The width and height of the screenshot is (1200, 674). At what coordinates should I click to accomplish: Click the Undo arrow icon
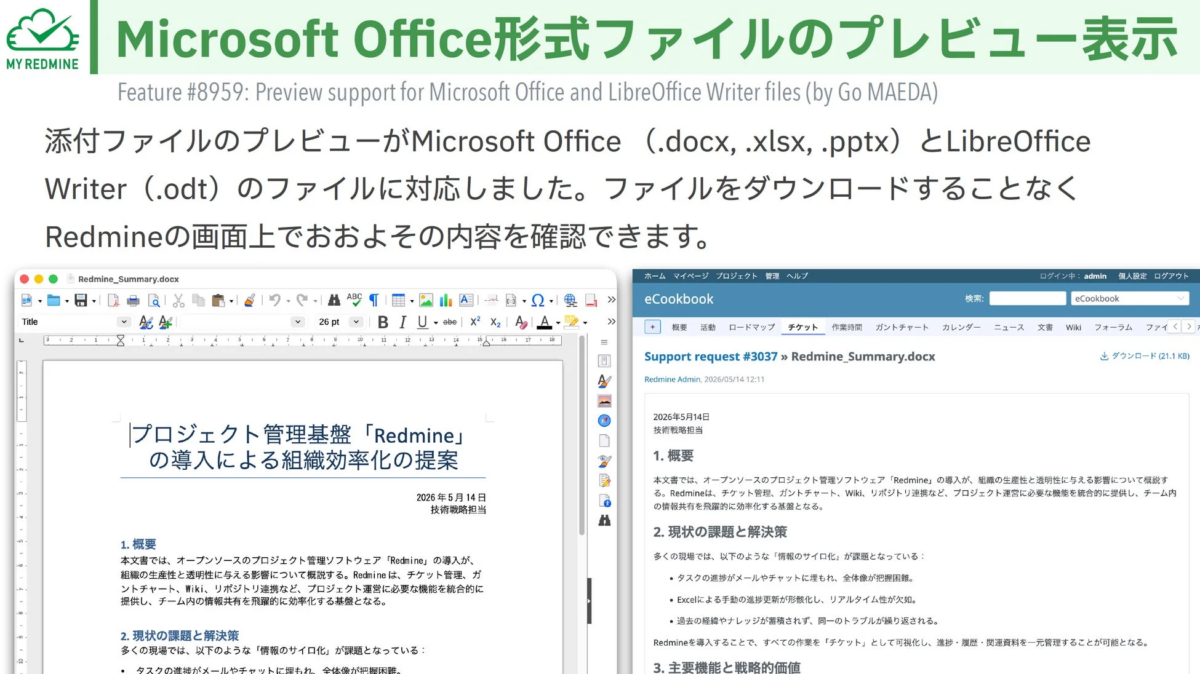click(x=274, y=299)
